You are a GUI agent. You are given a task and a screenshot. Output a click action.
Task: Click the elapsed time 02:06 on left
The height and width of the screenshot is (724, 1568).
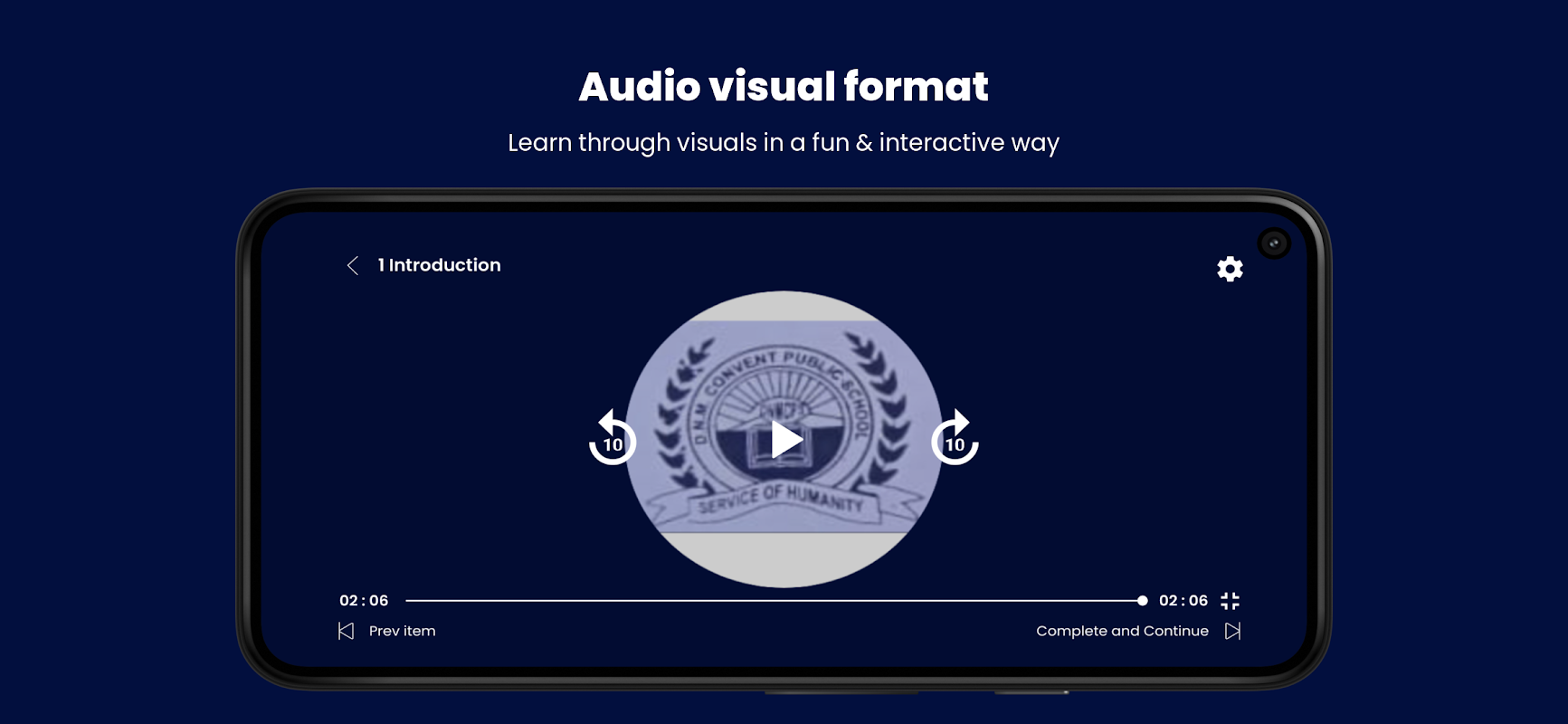[x=364, y=600]
